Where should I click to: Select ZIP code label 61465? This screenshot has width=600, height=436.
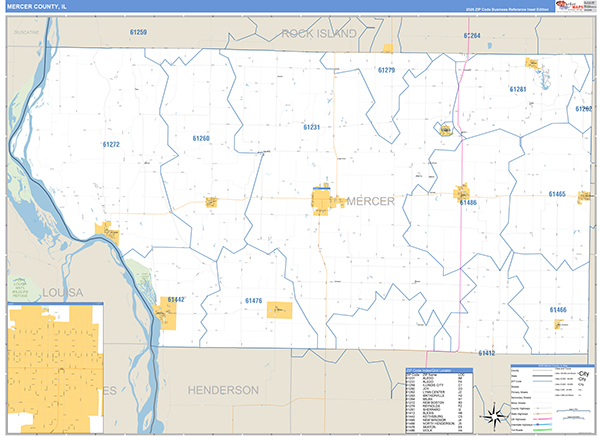[x=557, y=194]
